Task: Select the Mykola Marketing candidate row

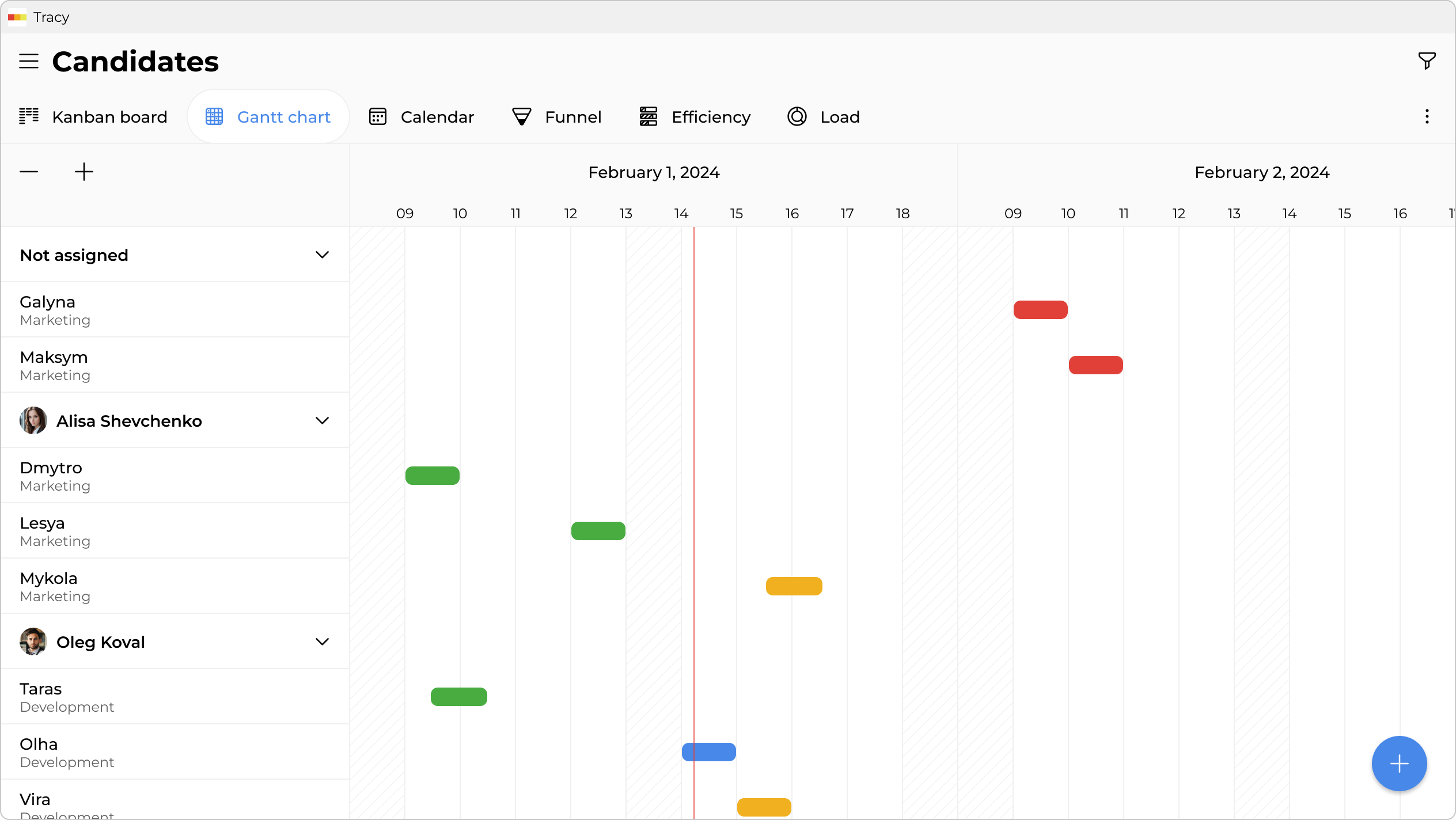Action: (x=175, y=586)
